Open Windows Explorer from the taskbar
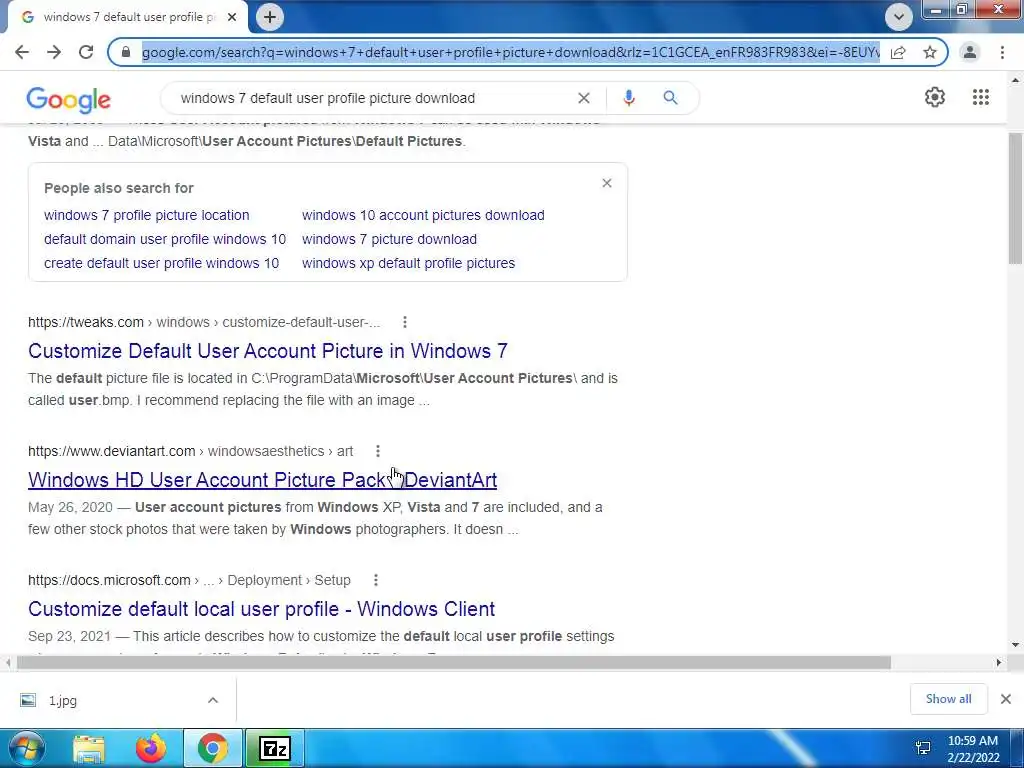The width and height of the screenshot is (1024, 768). click(x=89, y=748)
